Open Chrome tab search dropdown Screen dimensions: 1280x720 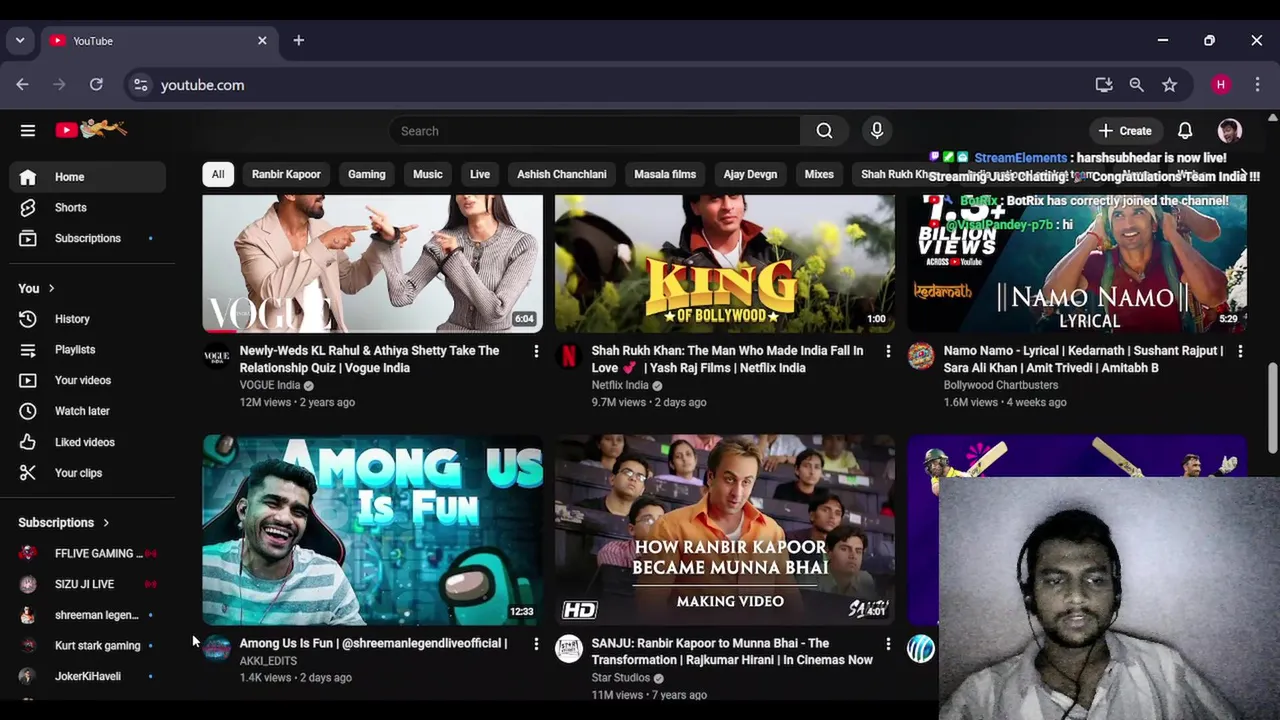(x=20, y=41)
